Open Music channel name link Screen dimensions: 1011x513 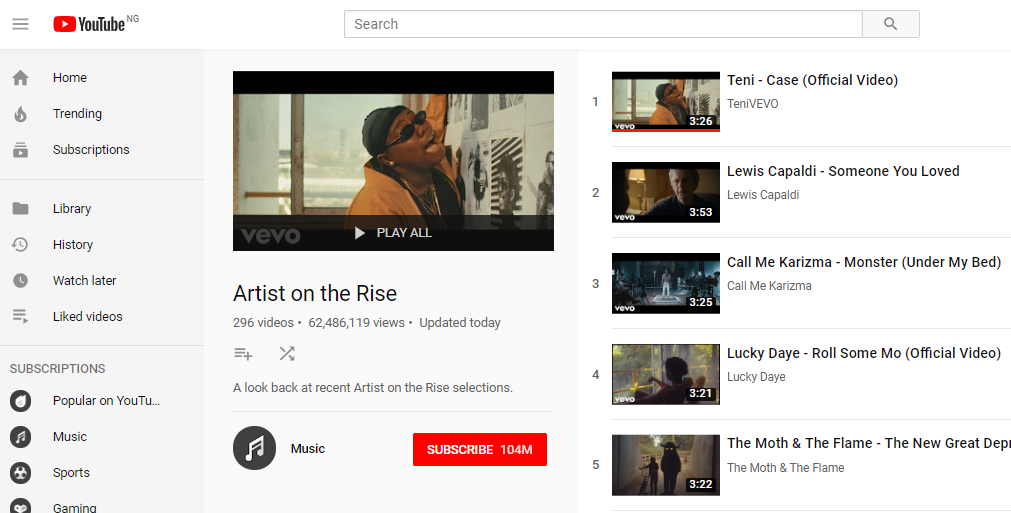tap(308, 449)
